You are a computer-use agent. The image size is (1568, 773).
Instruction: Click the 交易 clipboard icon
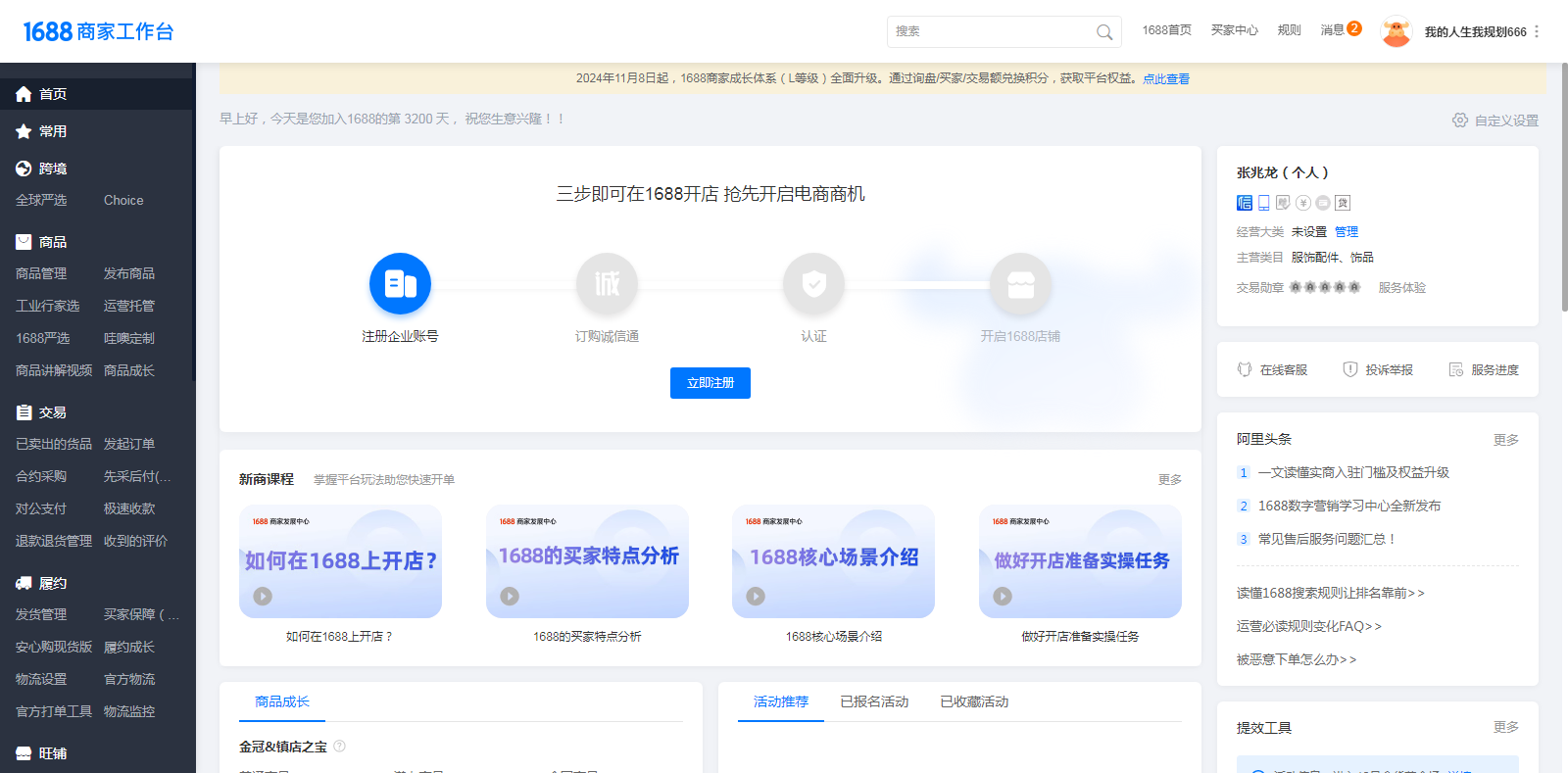24,412
